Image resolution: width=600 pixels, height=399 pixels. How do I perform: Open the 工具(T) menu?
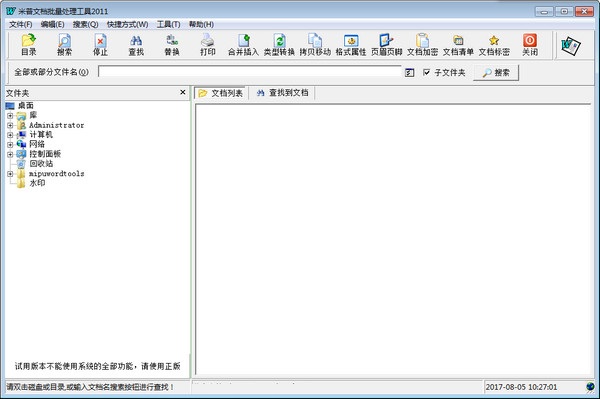(x=168, y=24)
